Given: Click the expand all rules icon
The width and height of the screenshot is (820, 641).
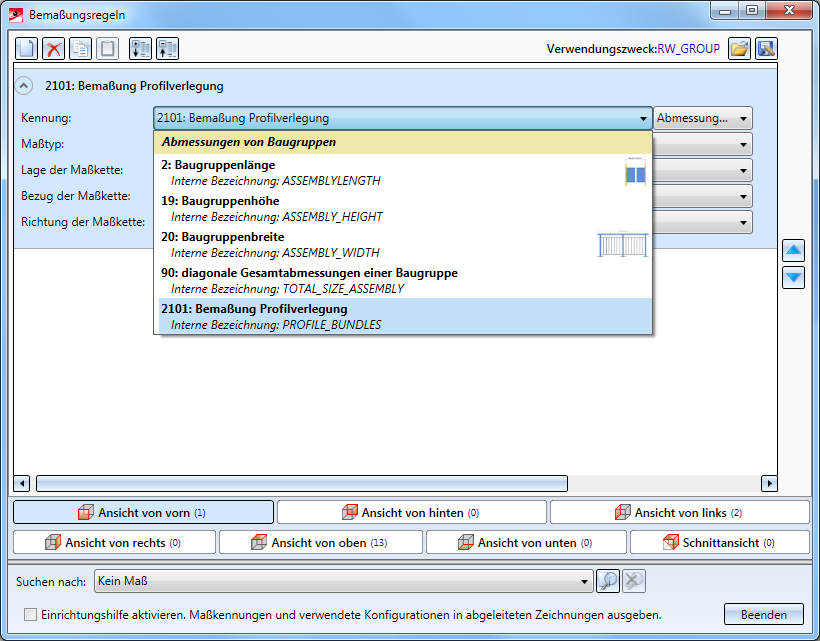Looking at the screenshot, I should pyautogui.click(x=140, y=49).
